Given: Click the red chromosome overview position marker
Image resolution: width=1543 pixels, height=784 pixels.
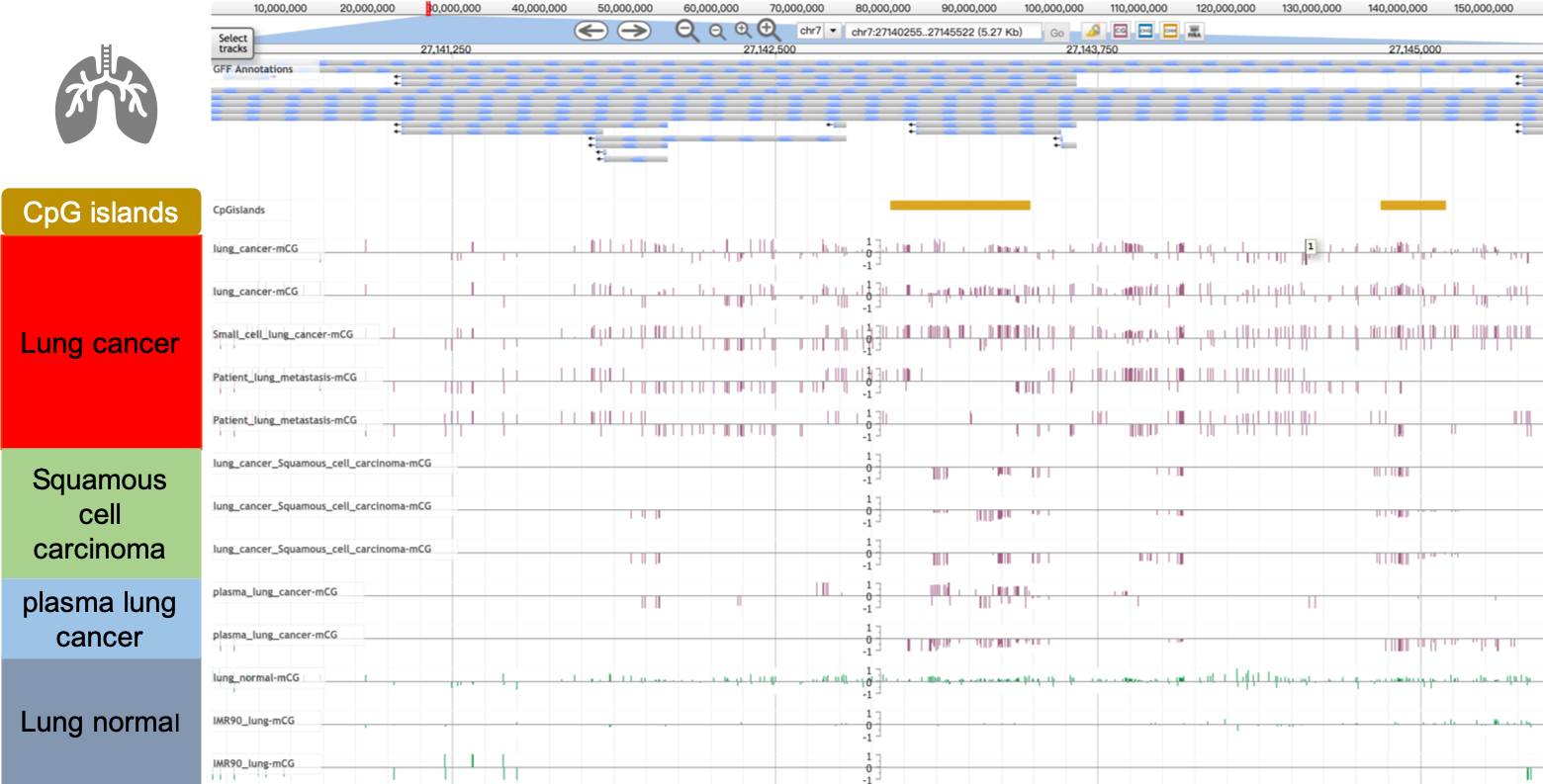Looking at the screenshot, I should [427, 8].
